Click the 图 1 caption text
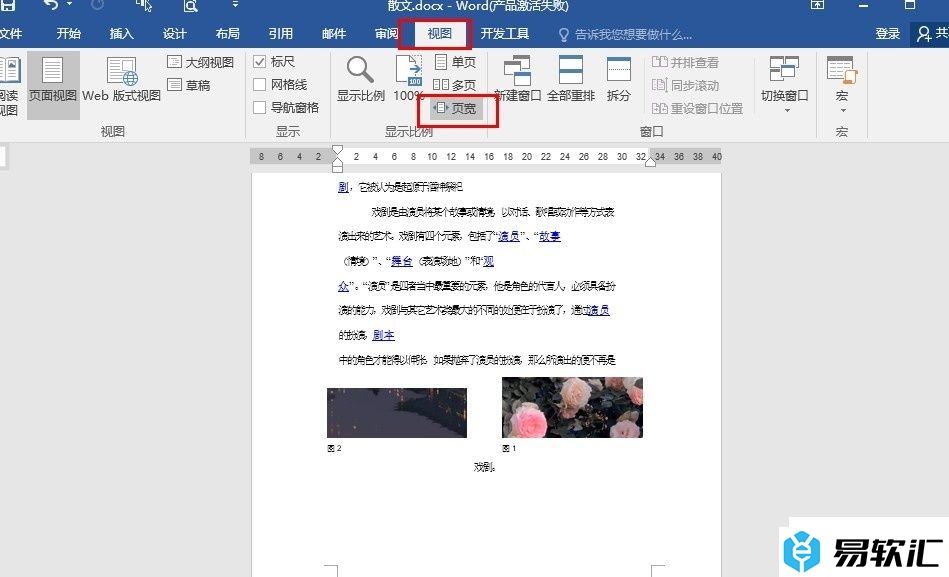 (x=509, y=448)
